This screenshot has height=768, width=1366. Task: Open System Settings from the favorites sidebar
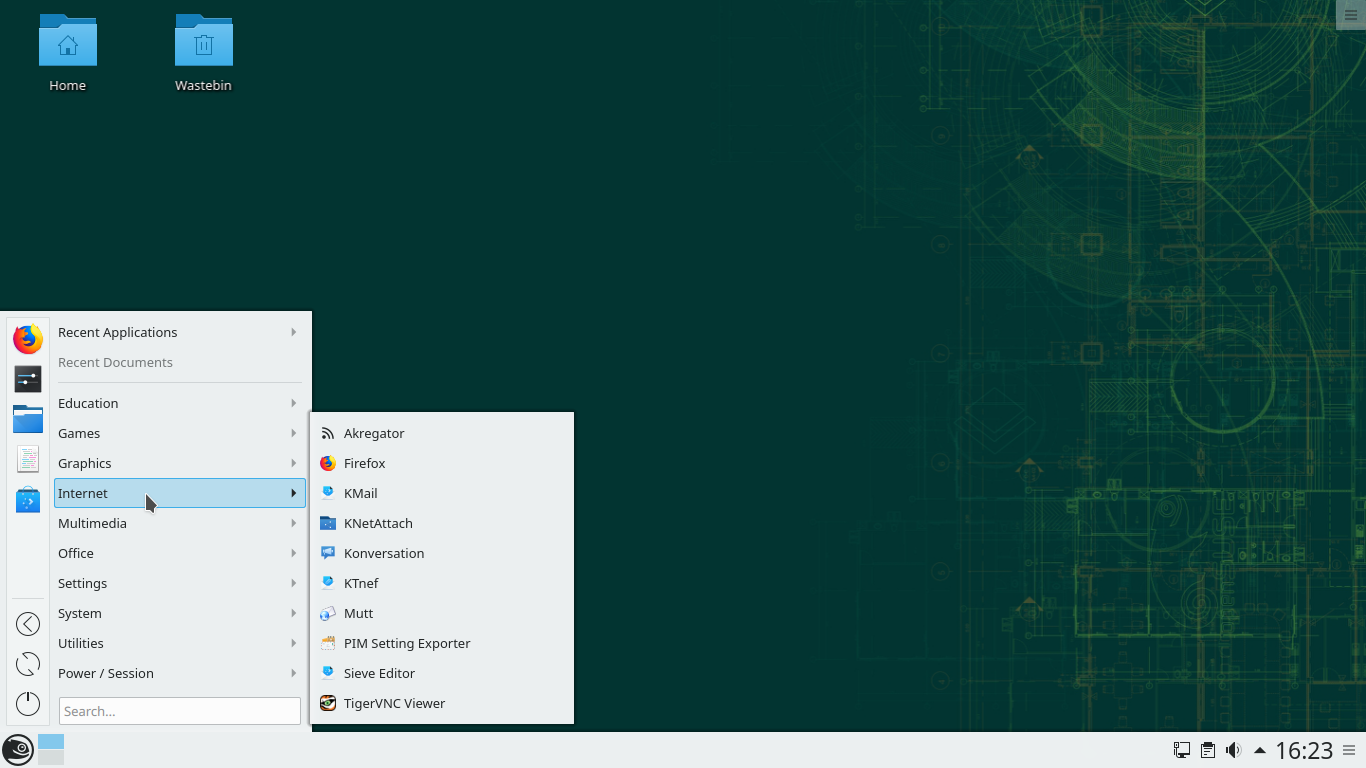coord(27,379)
